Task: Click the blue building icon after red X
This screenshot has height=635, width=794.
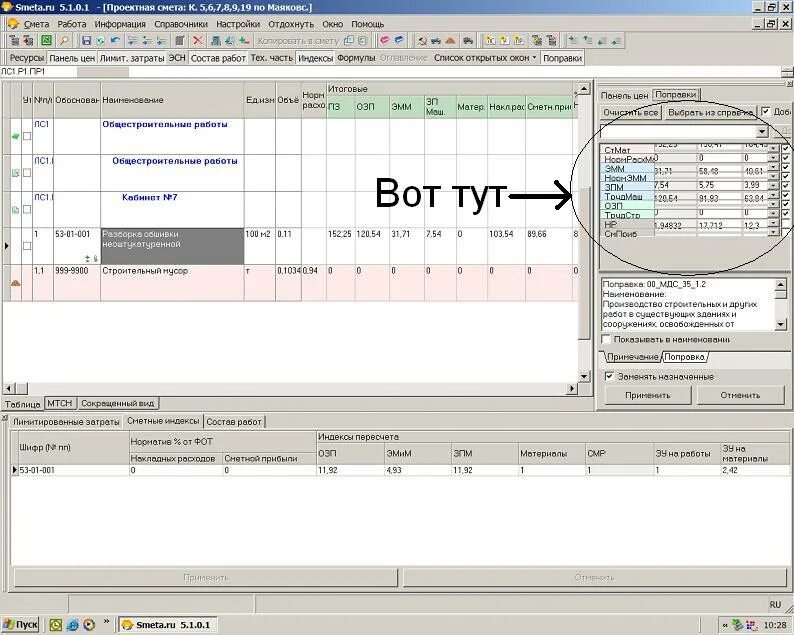Action: pos(216,41)
